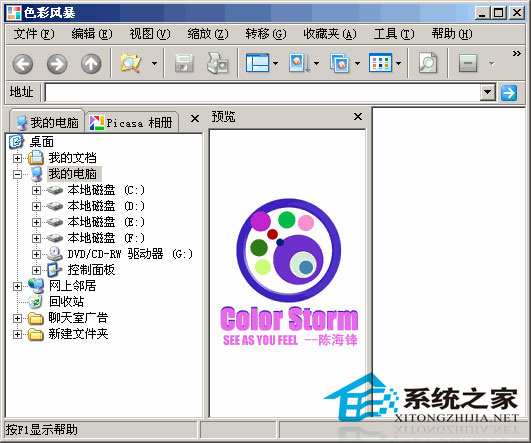Viewport: 531px width, 443px height.
Task: Open the 帮助(H) menu
Action: [x=451, y=34]
